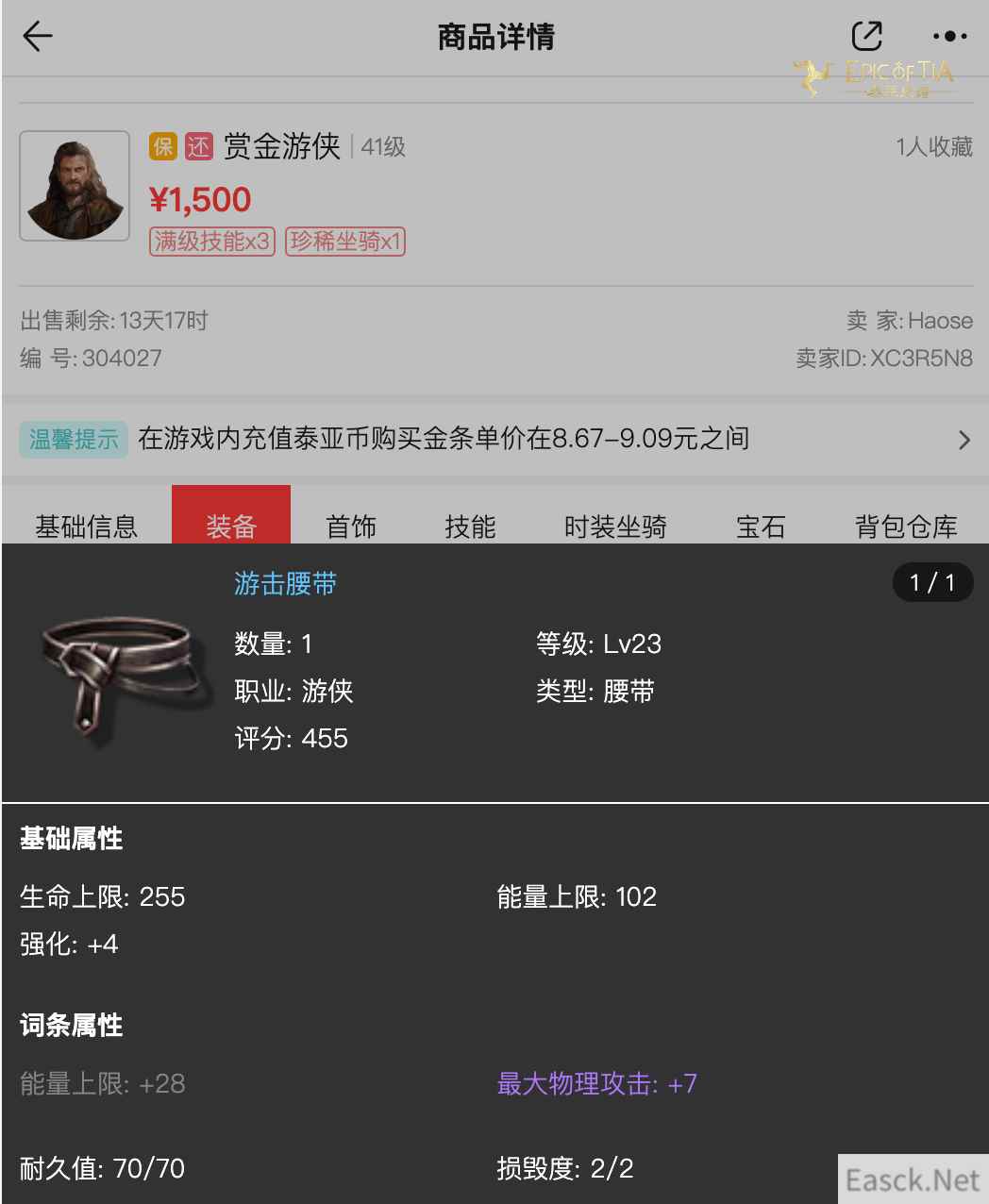
Task: Tap the 满级技能x3 tag
Action: click(x=212, y=242)
